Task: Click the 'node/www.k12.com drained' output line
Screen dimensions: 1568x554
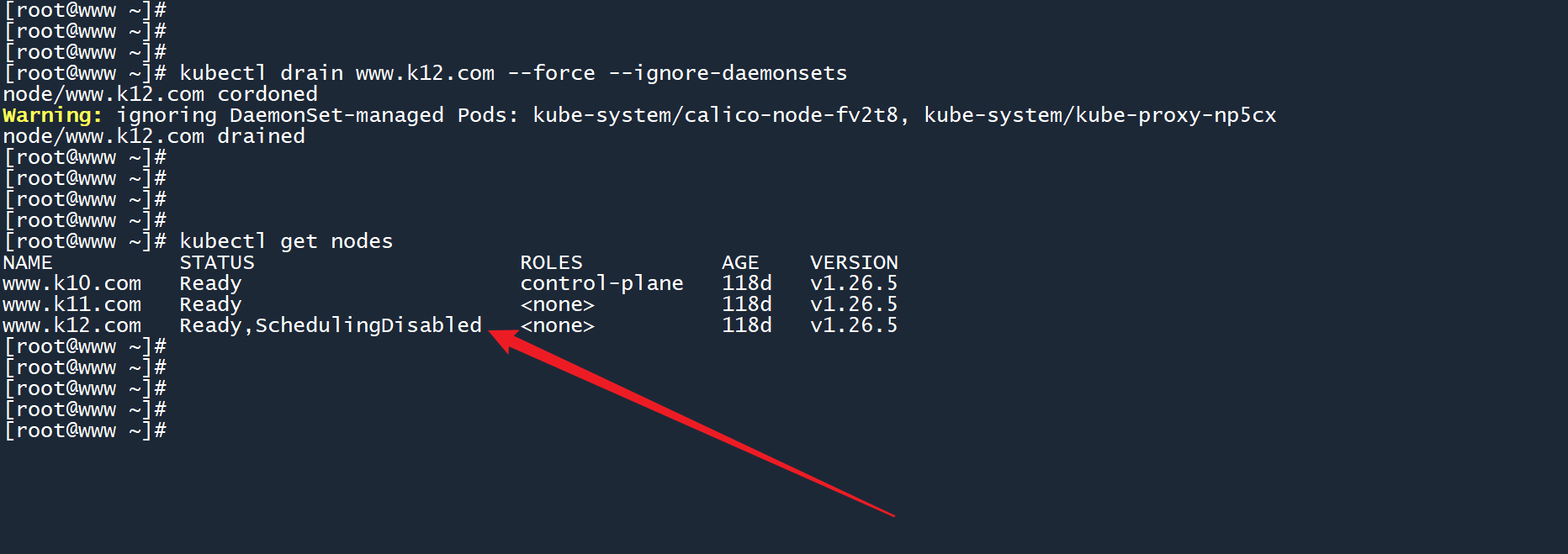Action: (154, 136)
